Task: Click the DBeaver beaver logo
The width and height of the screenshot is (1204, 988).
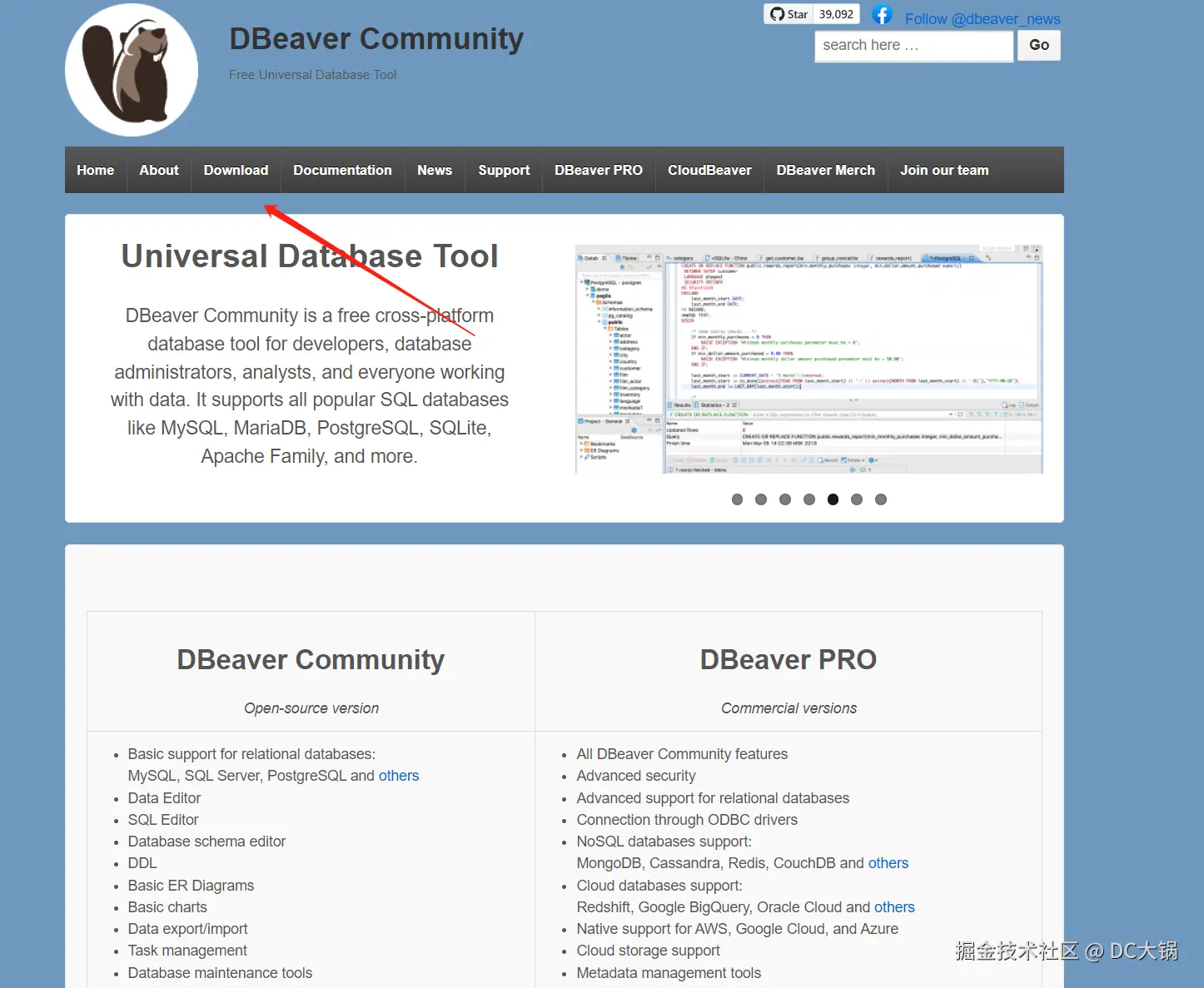Action: [x=132, y=70]
